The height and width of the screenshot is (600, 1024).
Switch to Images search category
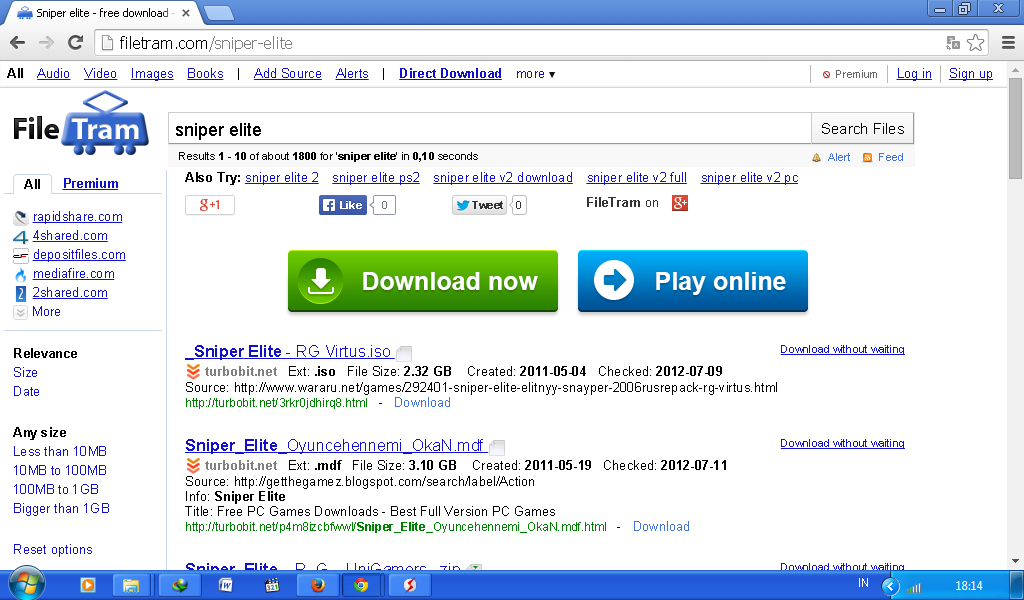(x=152, y=74)
